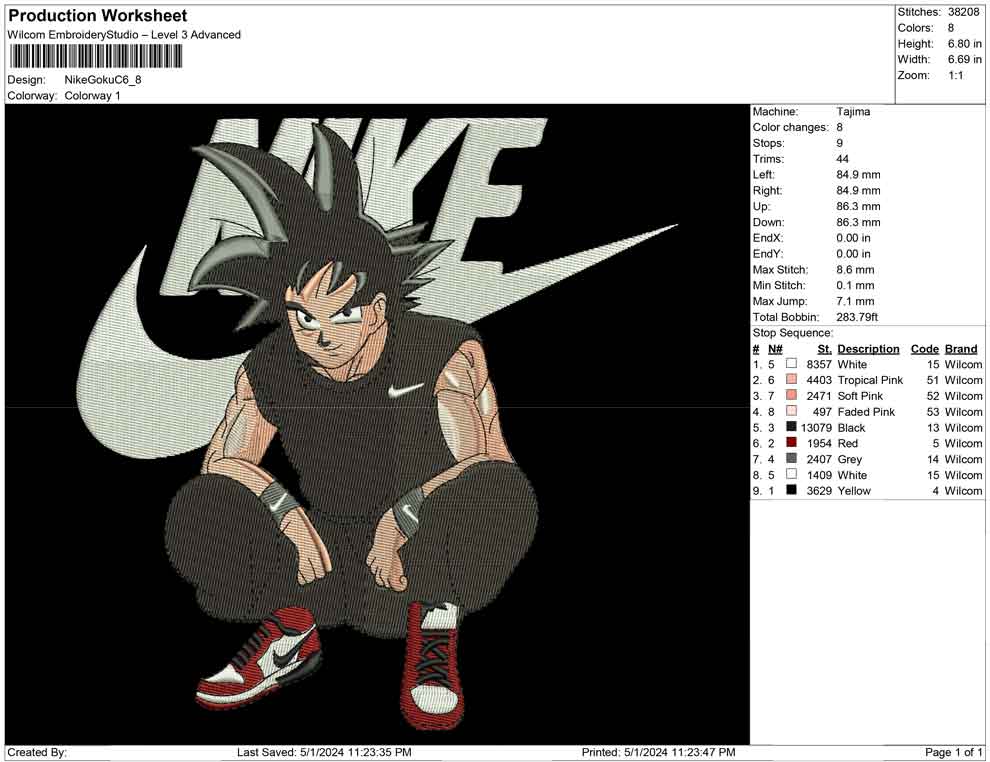Click the barcode under the worksheet title

click(x=95, y=56)
